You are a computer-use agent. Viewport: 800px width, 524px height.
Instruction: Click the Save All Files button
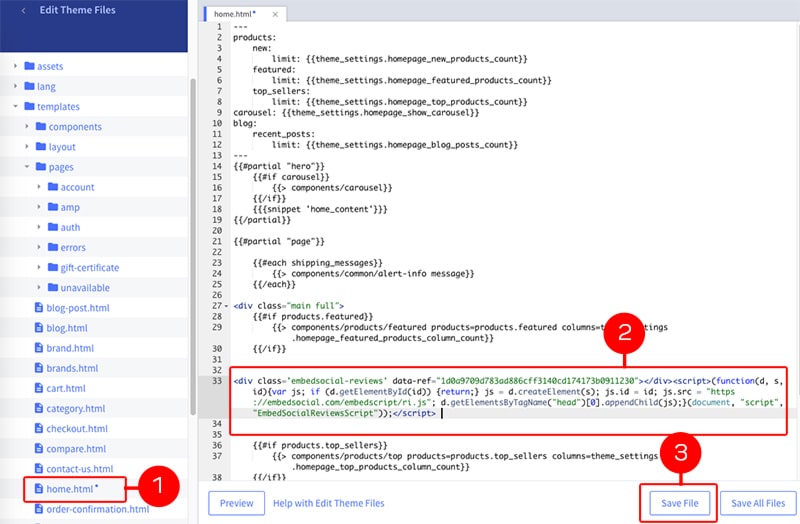pyautogui.click(x=760, y=503)
